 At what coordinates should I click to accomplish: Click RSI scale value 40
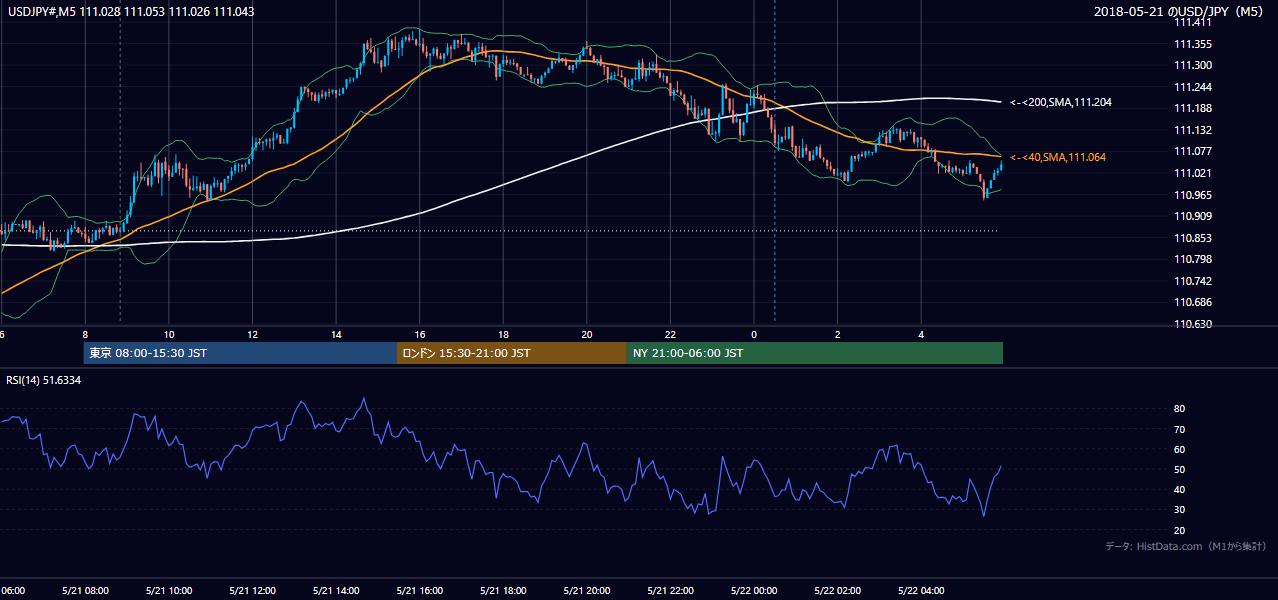pos(1180,489)
